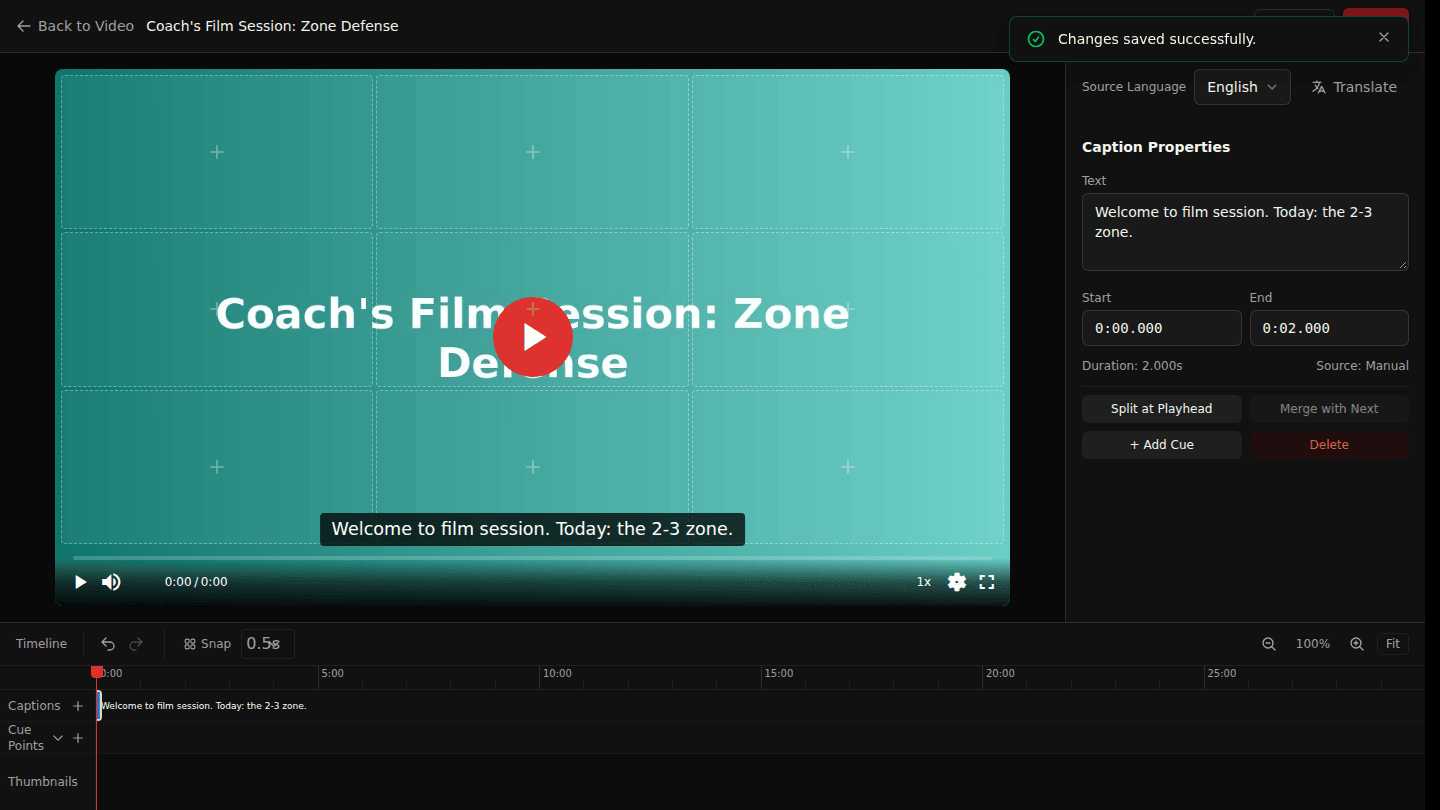The width and height of the screenshot is (1440, 810).
Task: Add a cue point with the plus icon
Action: coord(78,738)
